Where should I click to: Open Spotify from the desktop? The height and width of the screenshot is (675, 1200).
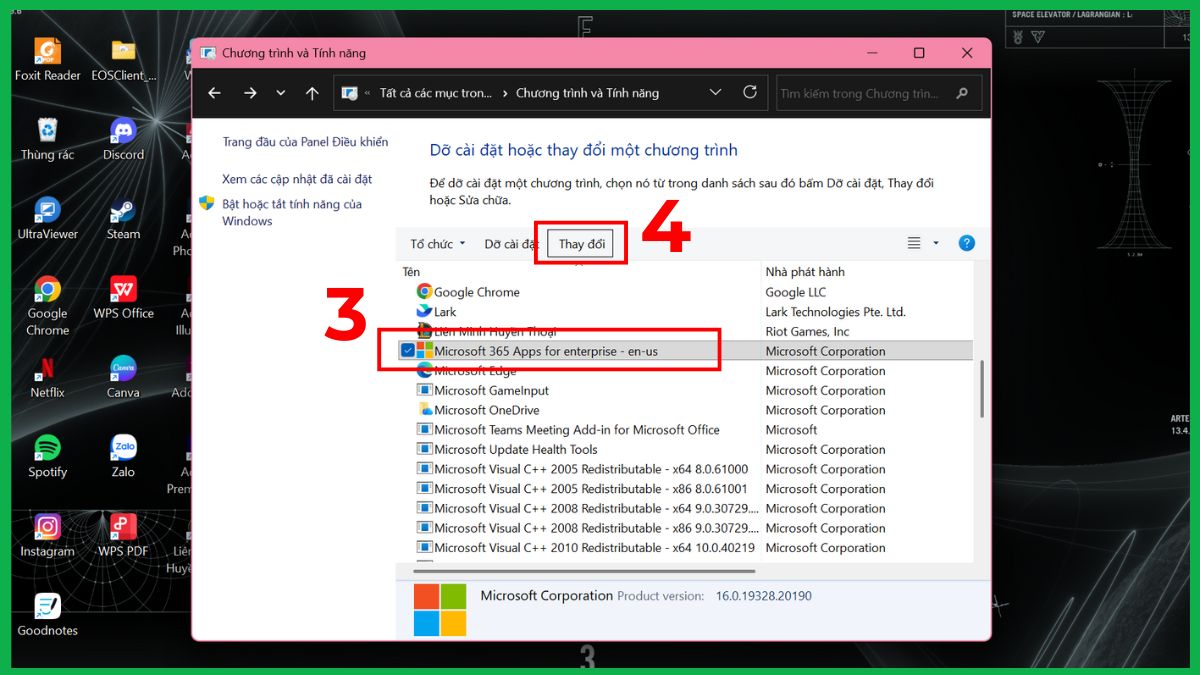click(46, 449)
